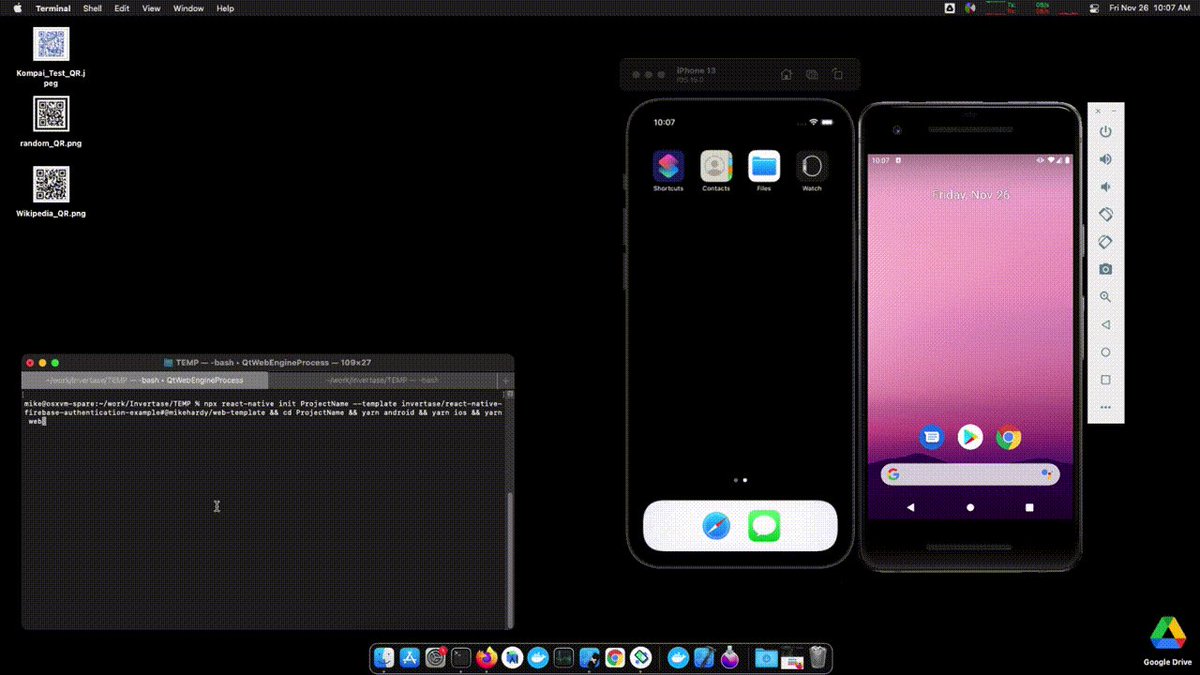Screen dimensions: 1200x675
Task: Tap the Android navigation Home button
Action: (x=970, y=508)
